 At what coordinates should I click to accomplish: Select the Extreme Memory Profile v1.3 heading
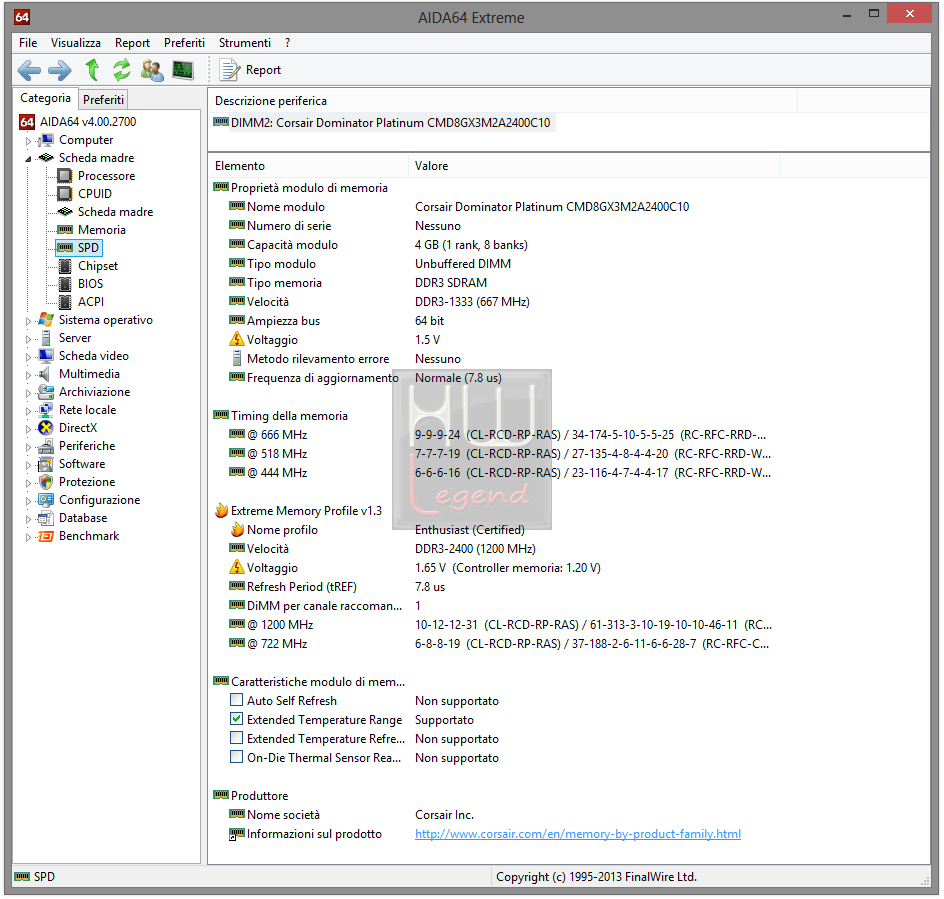[299, 511]
